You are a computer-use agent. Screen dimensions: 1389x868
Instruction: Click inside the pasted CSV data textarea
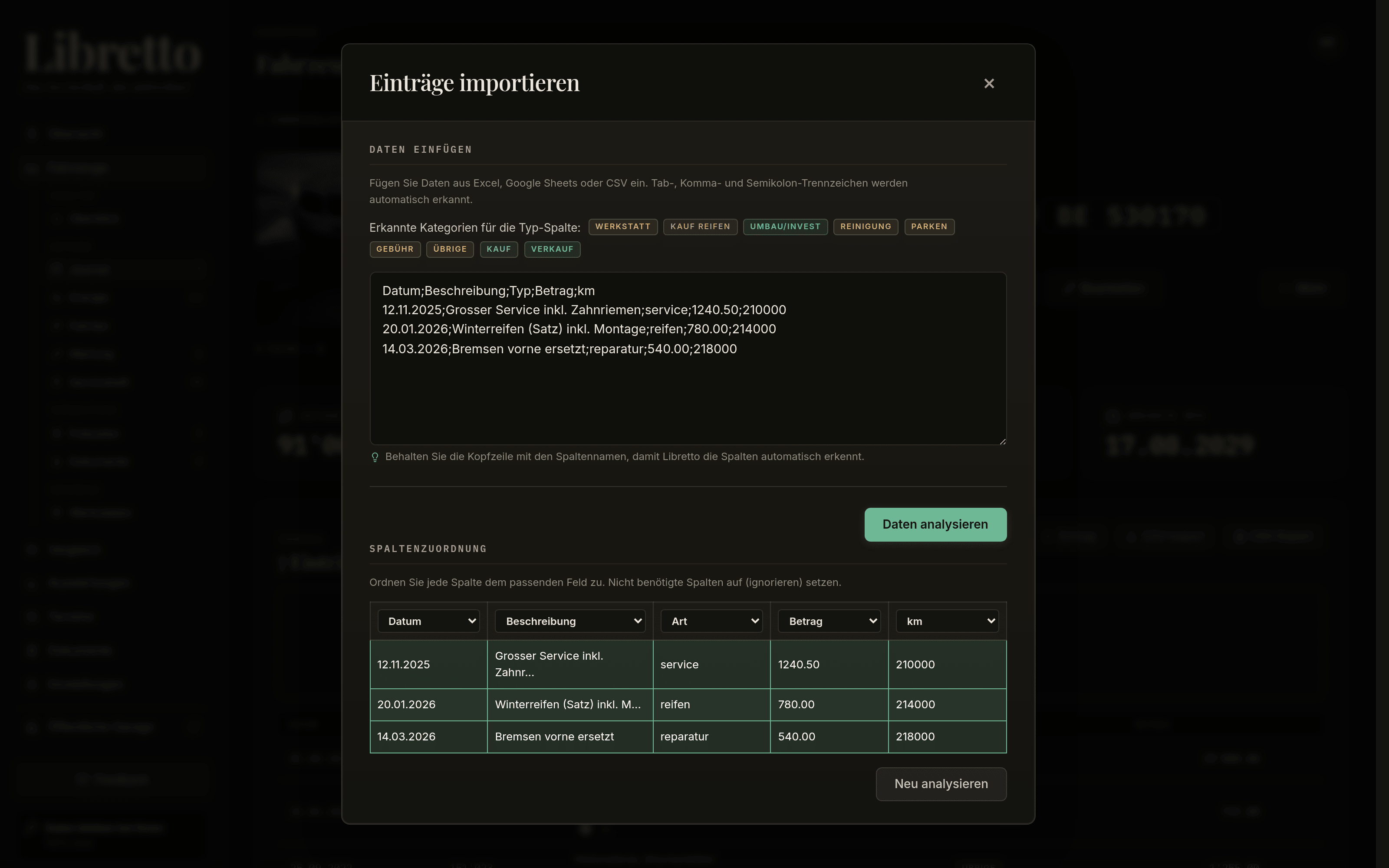[688, 358]
